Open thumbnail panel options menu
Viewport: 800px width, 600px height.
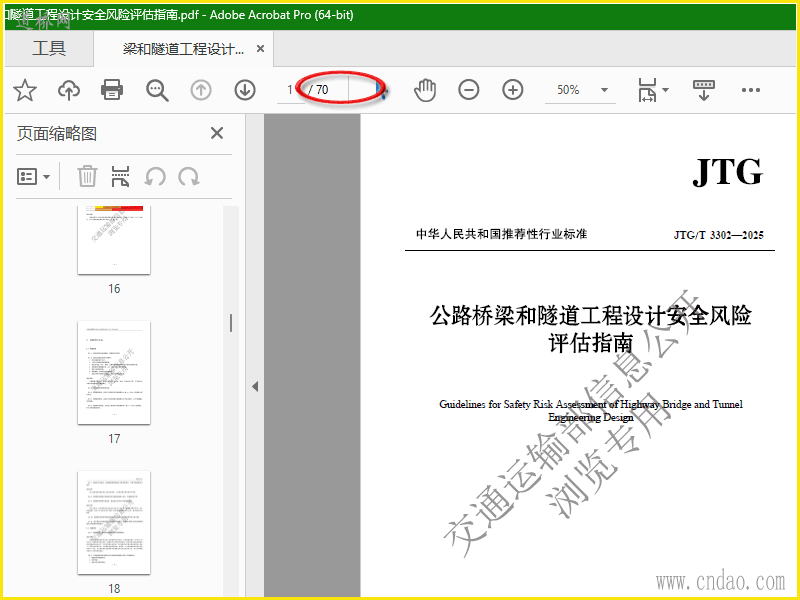[34, 177]
